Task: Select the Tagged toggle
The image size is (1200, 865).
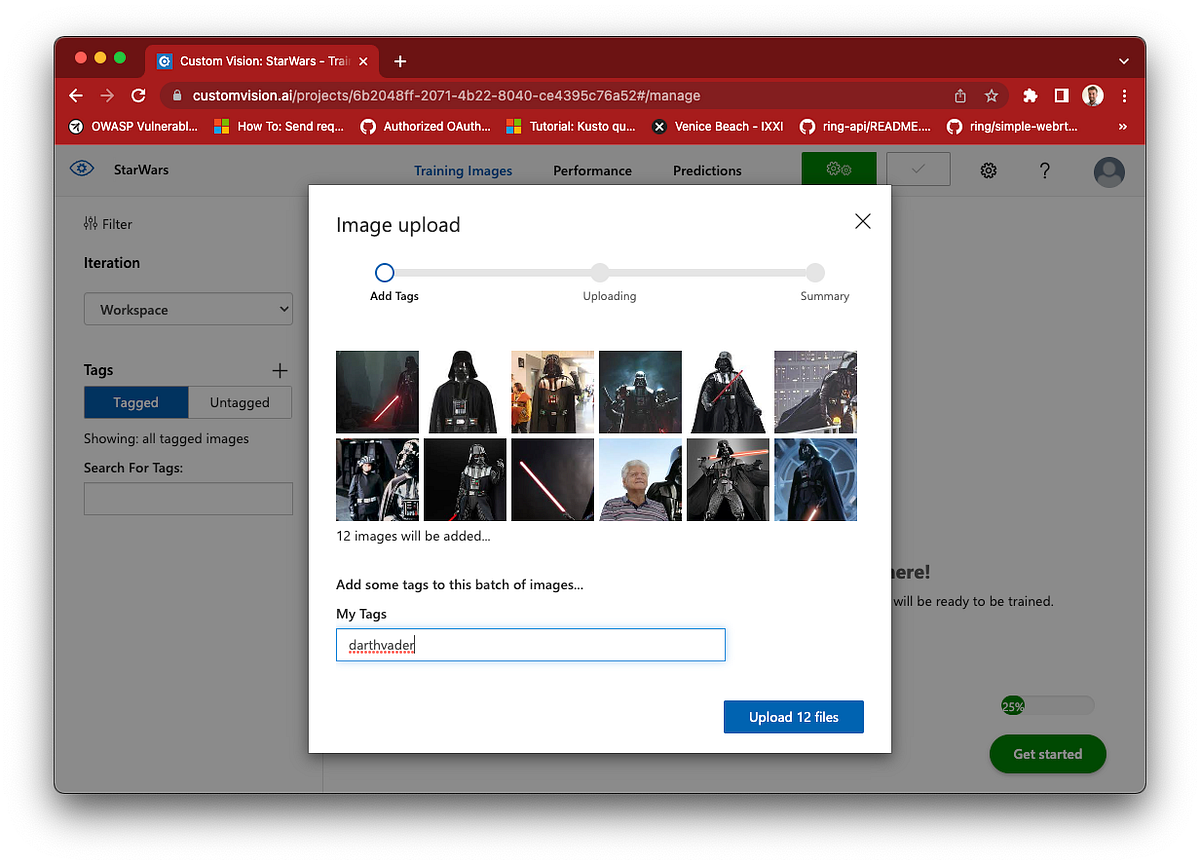Action: [x=136, y=402]
